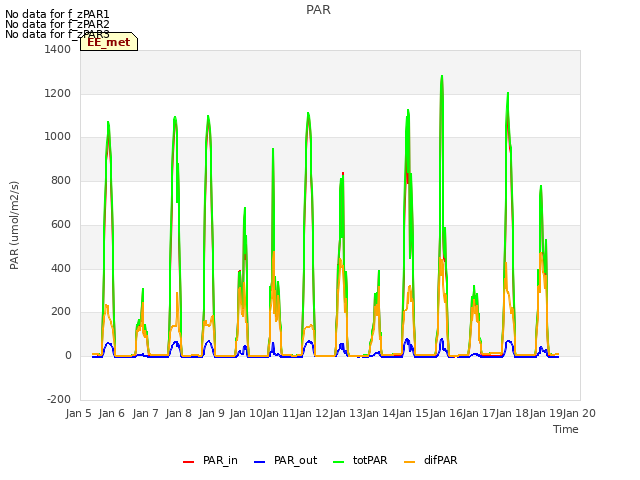Click the y-axis label PAR (umol/m2/s)
Screen dimensions: 640x480
pos(14,225)
